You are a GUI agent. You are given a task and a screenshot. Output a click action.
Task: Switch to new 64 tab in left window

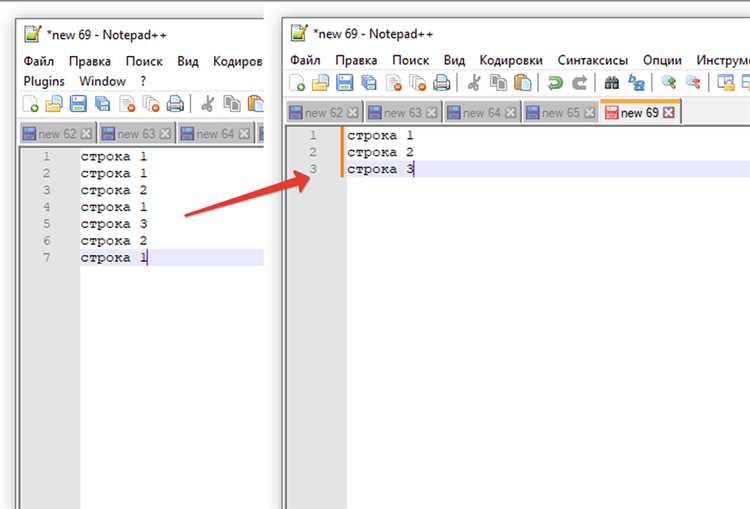[x=215, y=134]
